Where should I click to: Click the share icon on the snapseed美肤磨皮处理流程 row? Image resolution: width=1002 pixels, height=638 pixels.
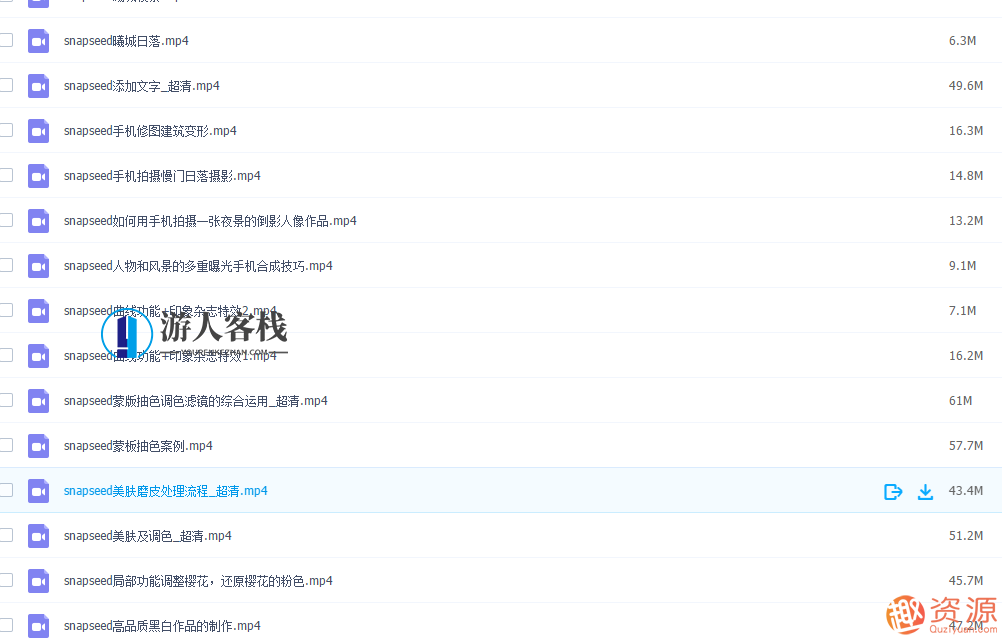point(892,491)
